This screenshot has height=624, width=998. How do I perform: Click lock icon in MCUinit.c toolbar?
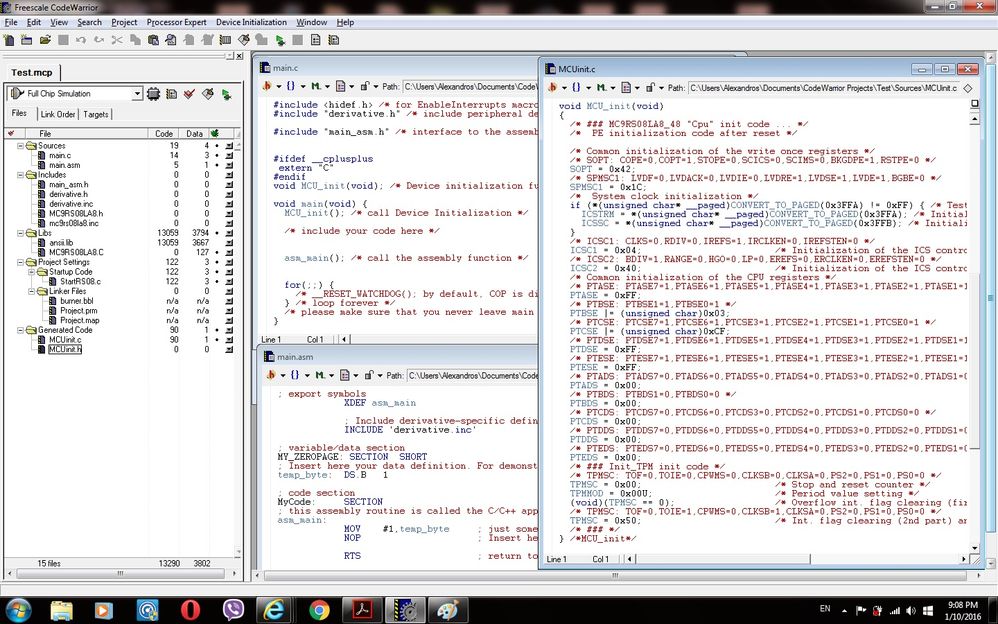pyautogui.click(x=650, y=87)
